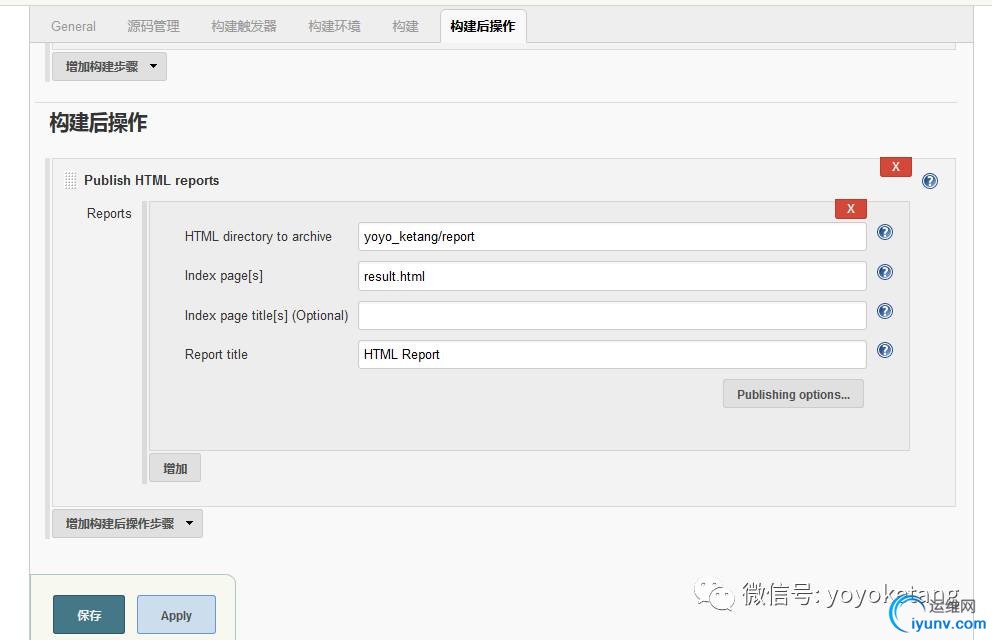The width and height of the screenshot is (992, 640).
Task: Click the 构建后操作 section heading
Action: click(98, 122)
